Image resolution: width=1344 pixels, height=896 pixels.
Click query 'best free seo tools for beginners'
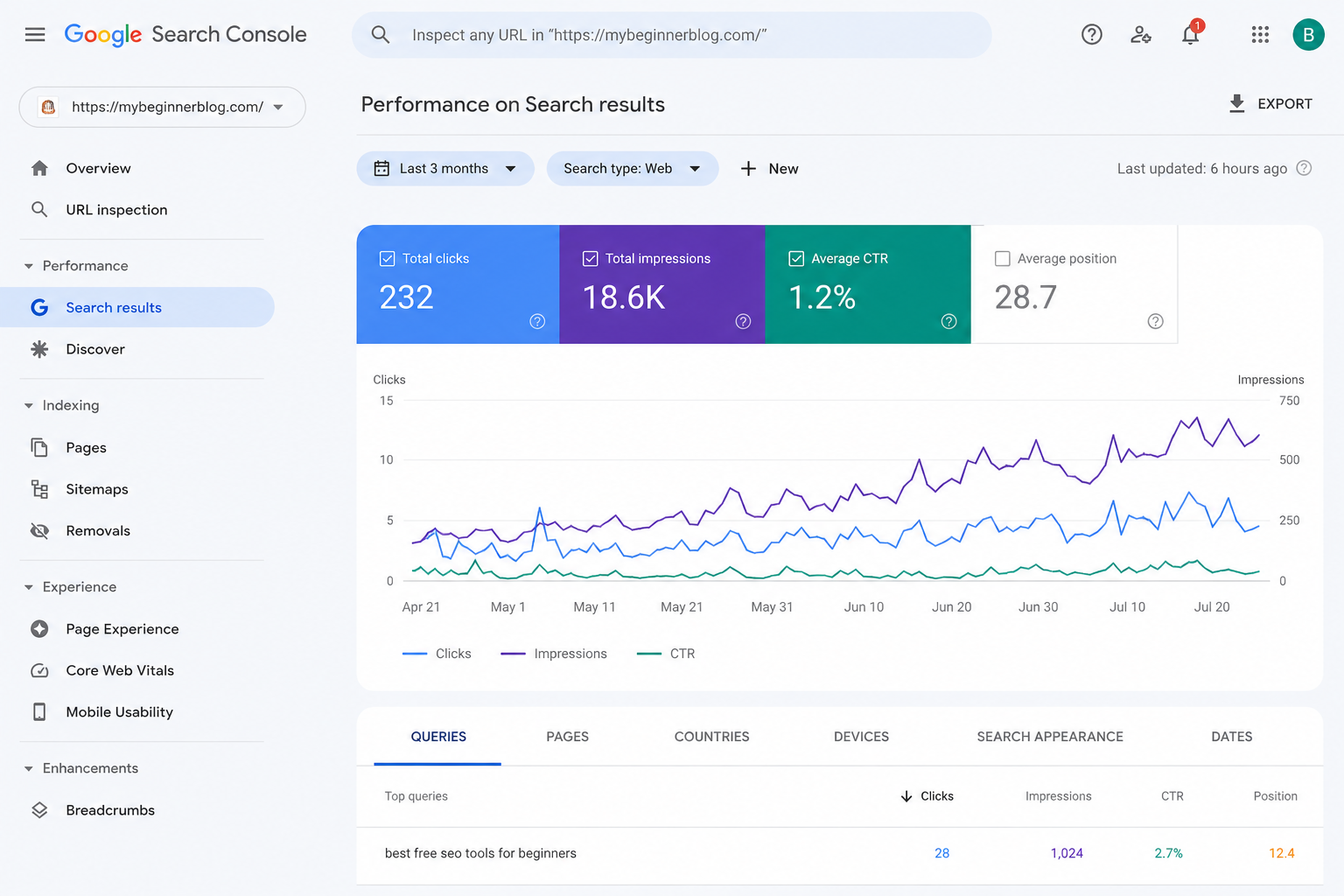coord(480,853)
